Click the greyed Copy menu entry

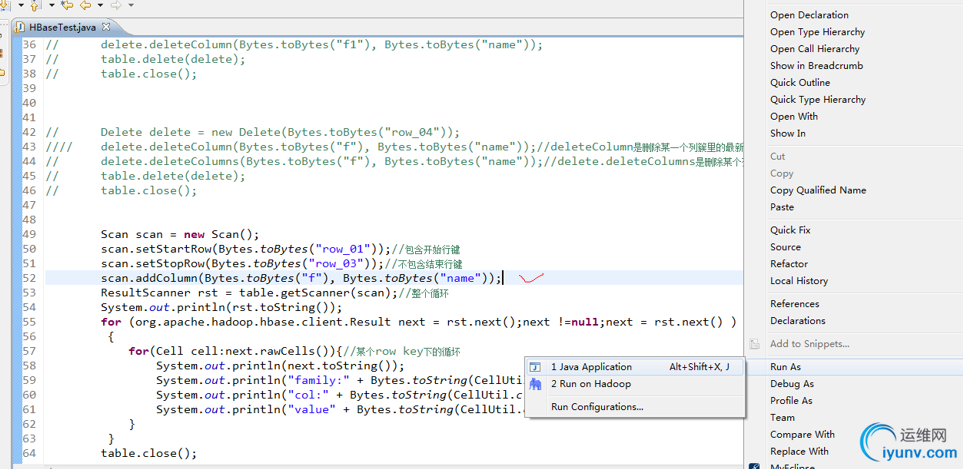click(782, 174)
